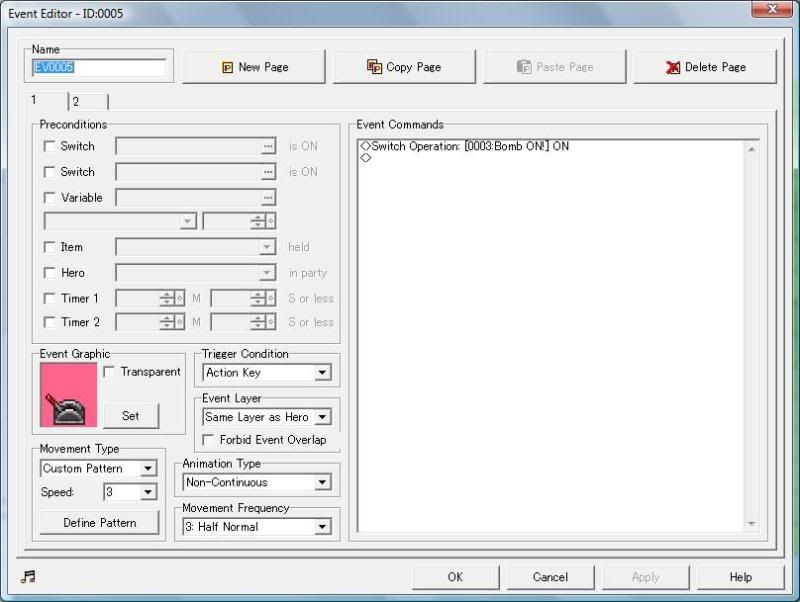Enable the Timer 1 precondition checkbox
The height and width of the screenshot is (602, 800).
pos(49,298)
